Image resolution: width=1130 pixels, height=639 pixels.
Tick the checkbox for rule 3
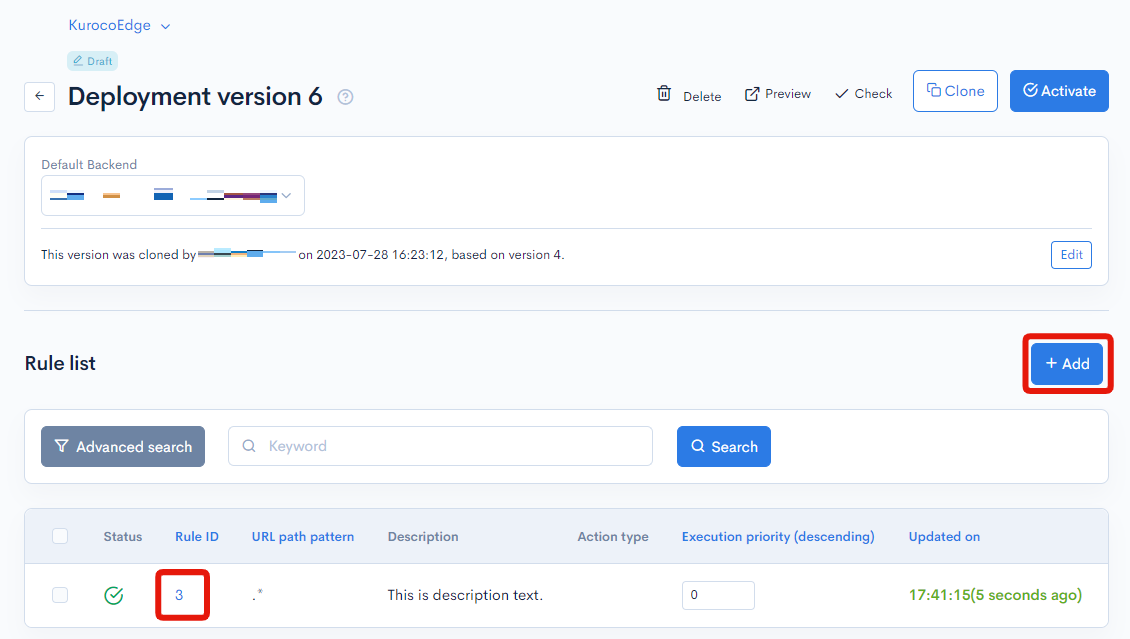pos(60,595)
